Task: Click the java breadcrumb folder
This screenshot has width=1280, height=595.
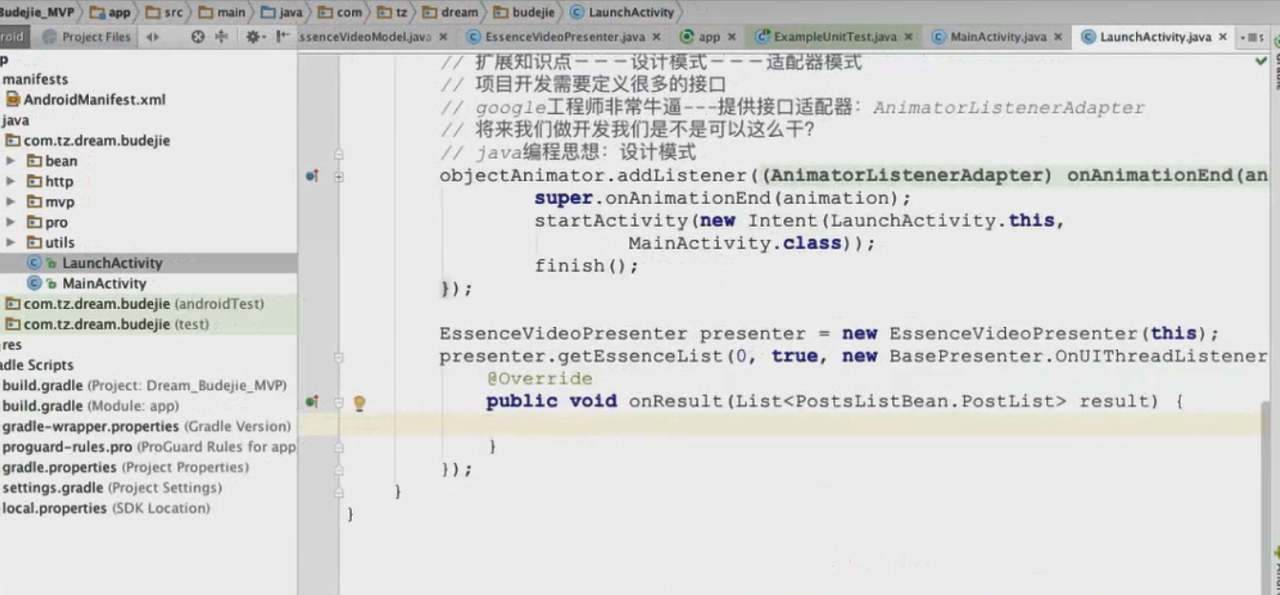Action: (283, 12)
